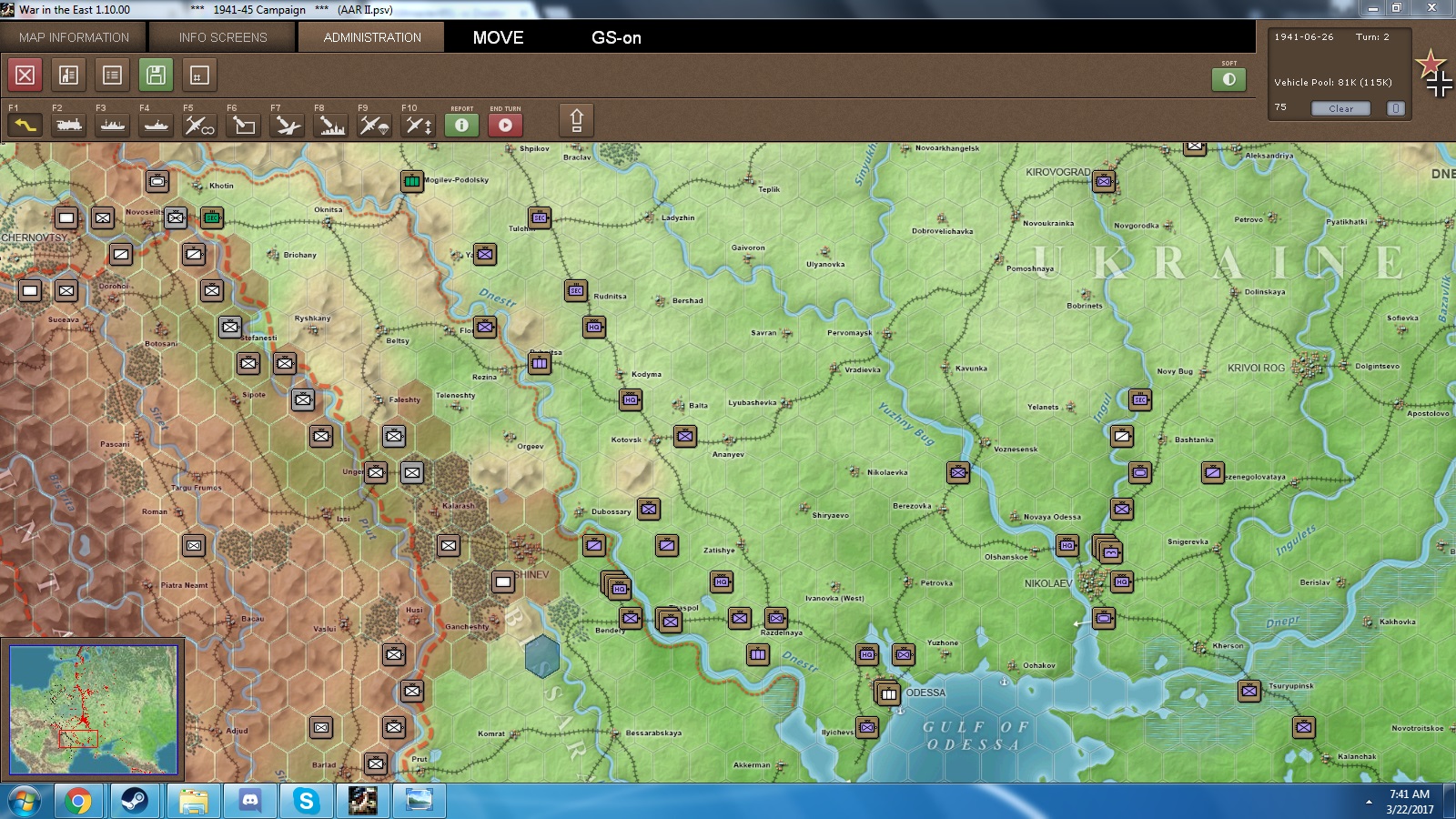
Task: Select F3 naval transport ship icon
Action: coord(113,126)
